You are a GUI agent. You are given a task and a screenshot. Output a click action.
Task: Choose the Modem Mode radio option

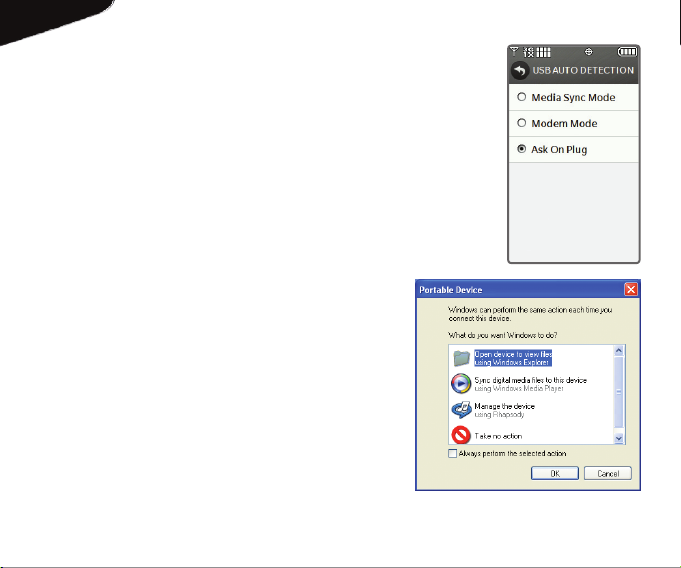coord(522,123)
